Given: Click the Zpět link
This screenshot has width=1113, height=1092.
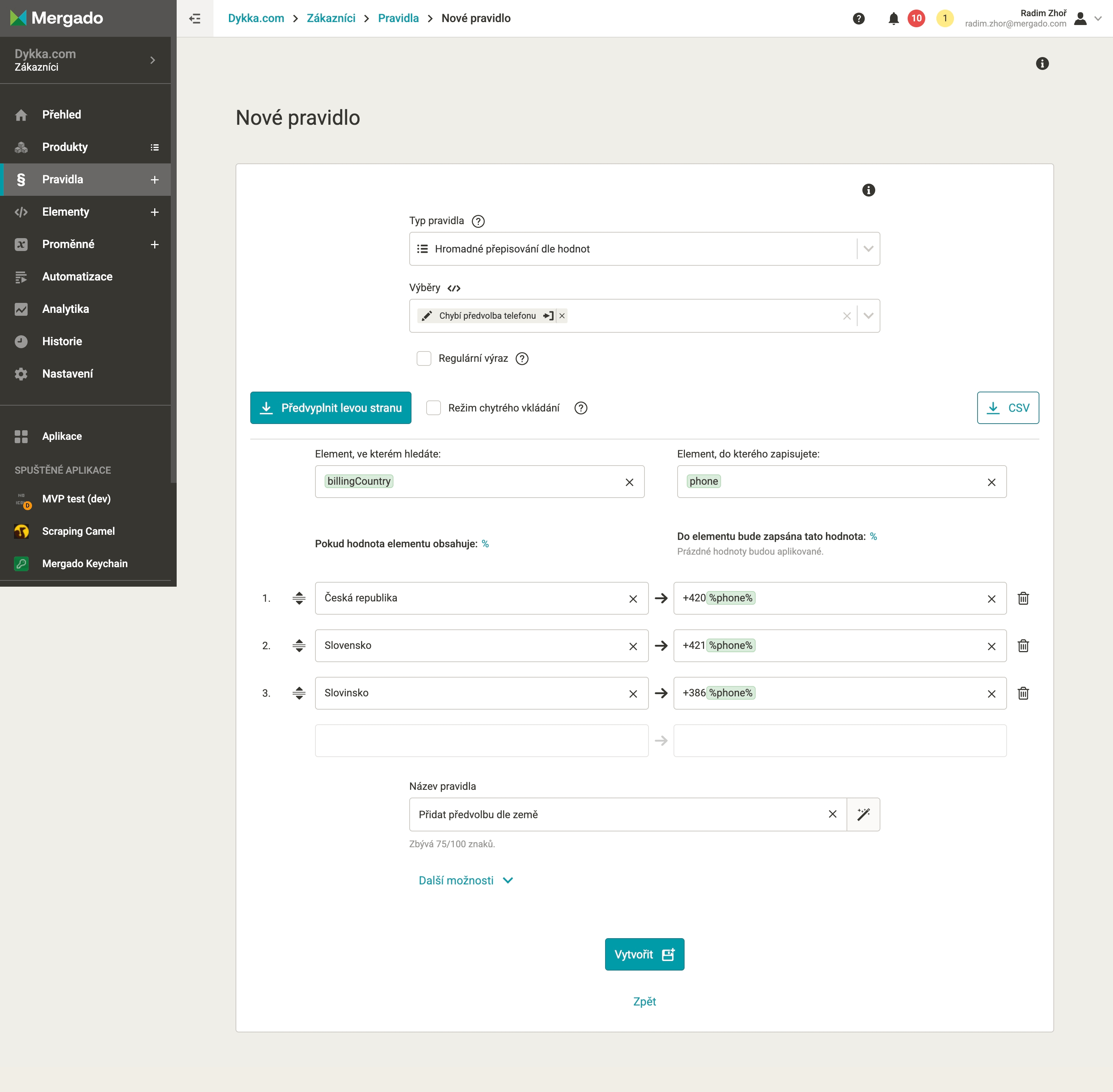Looking at the screenshot, I should [x=644, y=1001].
